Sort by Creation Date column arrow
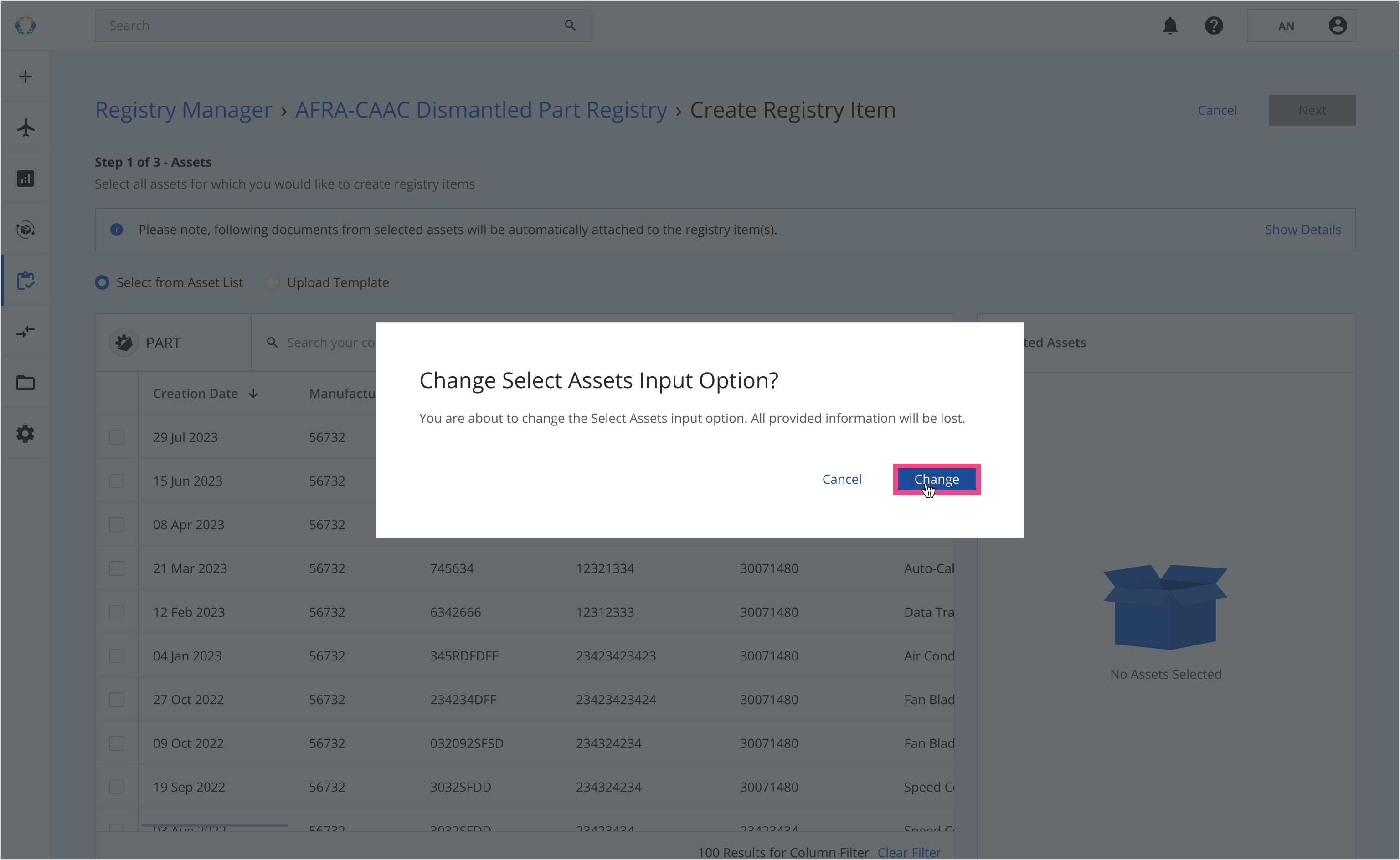This screenshot has height=860, width=1400. (254, 394)
